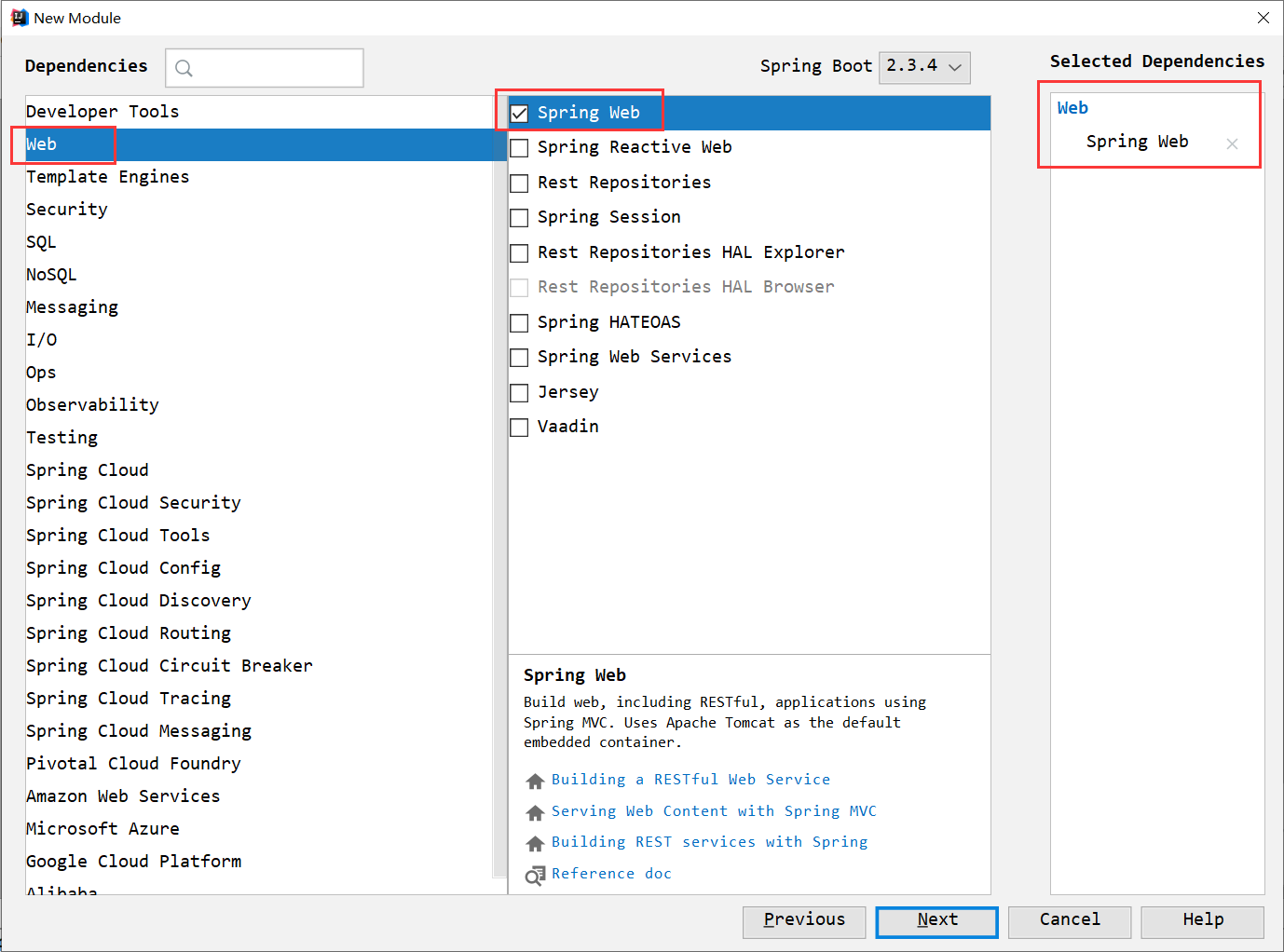Tick the Spring Session checkbox
The width and height of the screenshot is (1284, 952).
point(519,218)
